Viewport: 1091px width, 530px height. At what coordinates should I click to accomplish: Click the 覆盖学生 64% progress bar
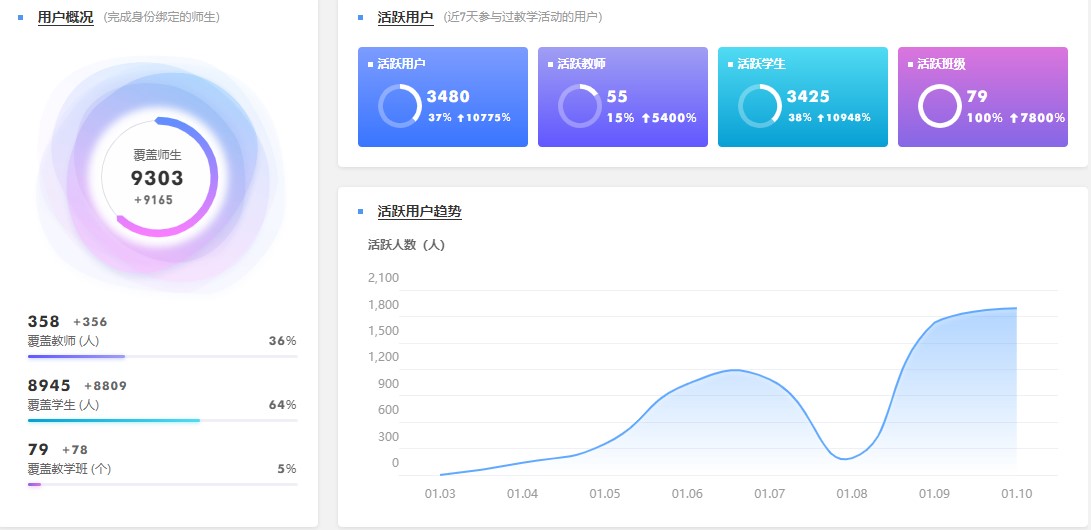coord(162,420)
